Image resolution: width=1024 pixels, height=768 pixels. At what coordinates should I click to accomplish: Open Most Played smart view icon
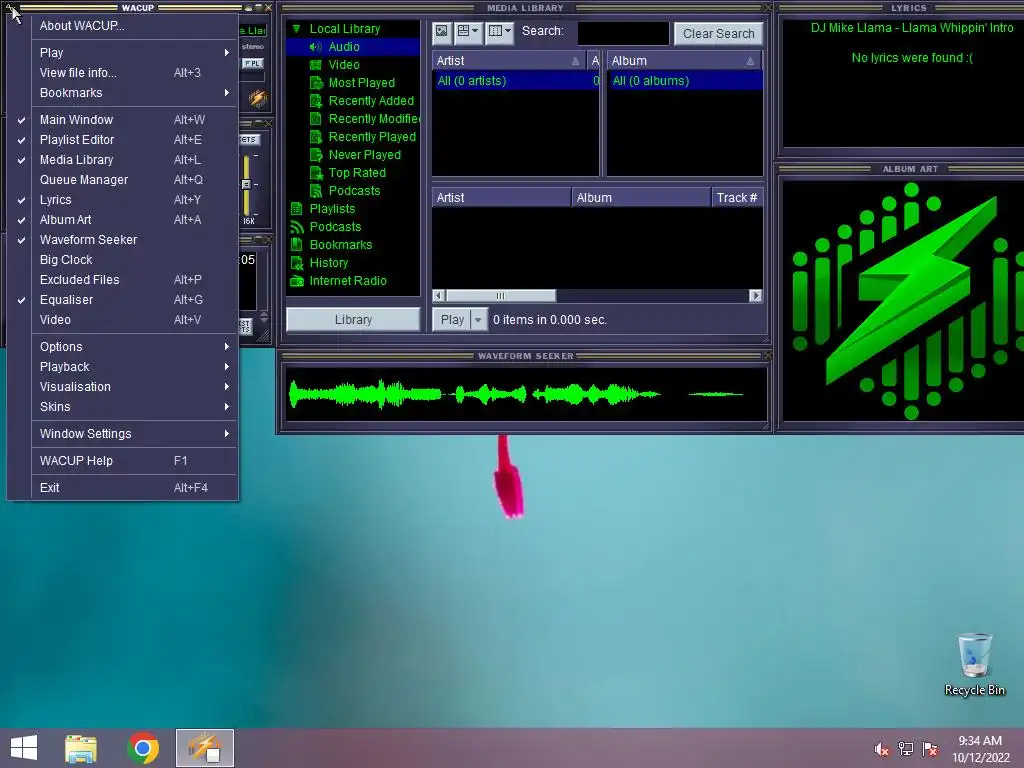click(x=316, y=83)
